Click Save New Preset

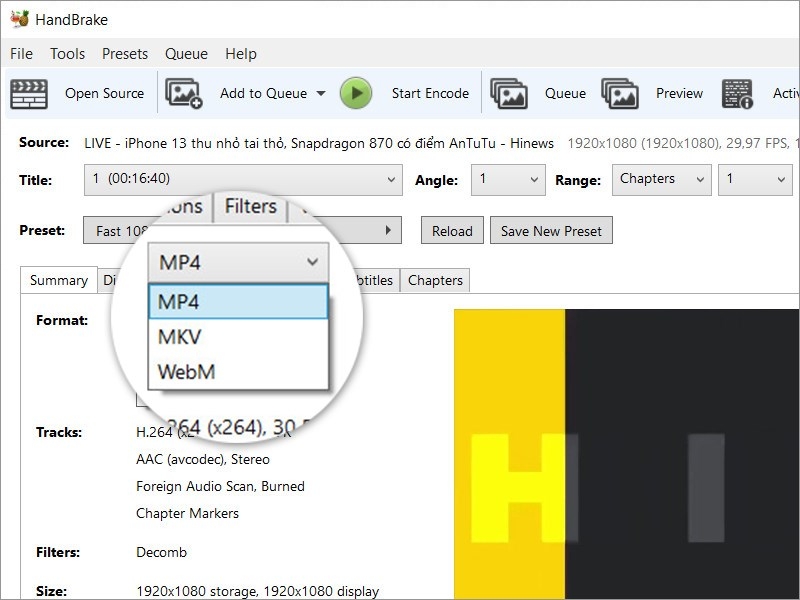tap(551, 230)
